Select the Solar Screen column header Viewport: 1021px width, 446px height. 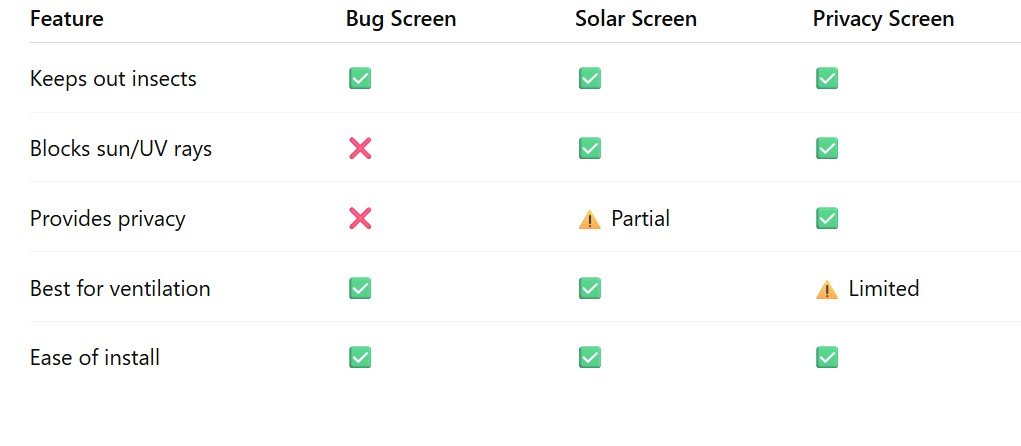tap(636, 18)
